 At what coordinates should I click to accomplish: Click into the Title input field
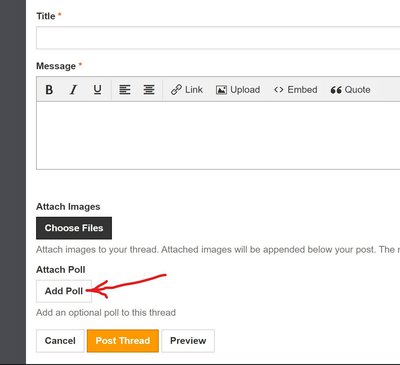point(218,38)
